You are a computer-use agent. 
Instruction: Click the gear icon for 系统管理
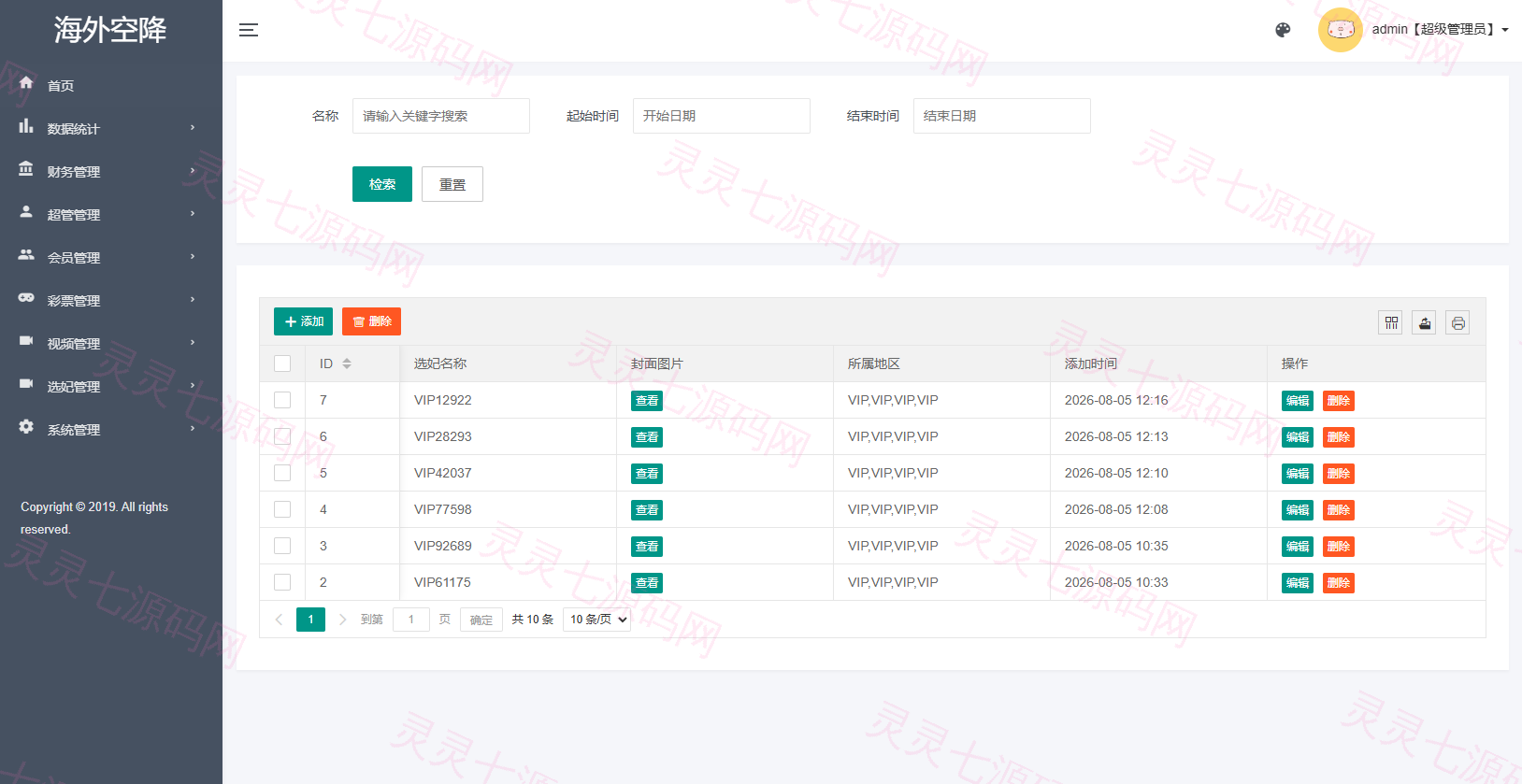[x=26, y=427]
